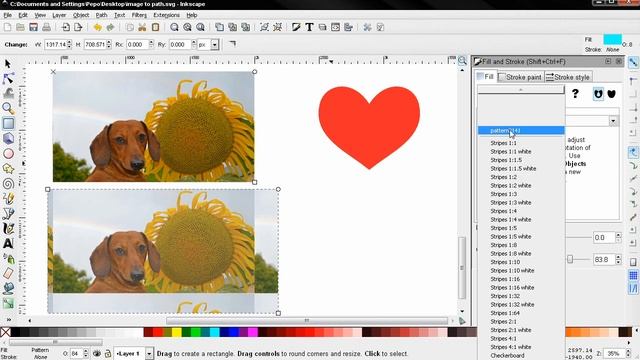640x360 pixels.
Task: Select the 3D Box tool
Action: click(8, 138)
